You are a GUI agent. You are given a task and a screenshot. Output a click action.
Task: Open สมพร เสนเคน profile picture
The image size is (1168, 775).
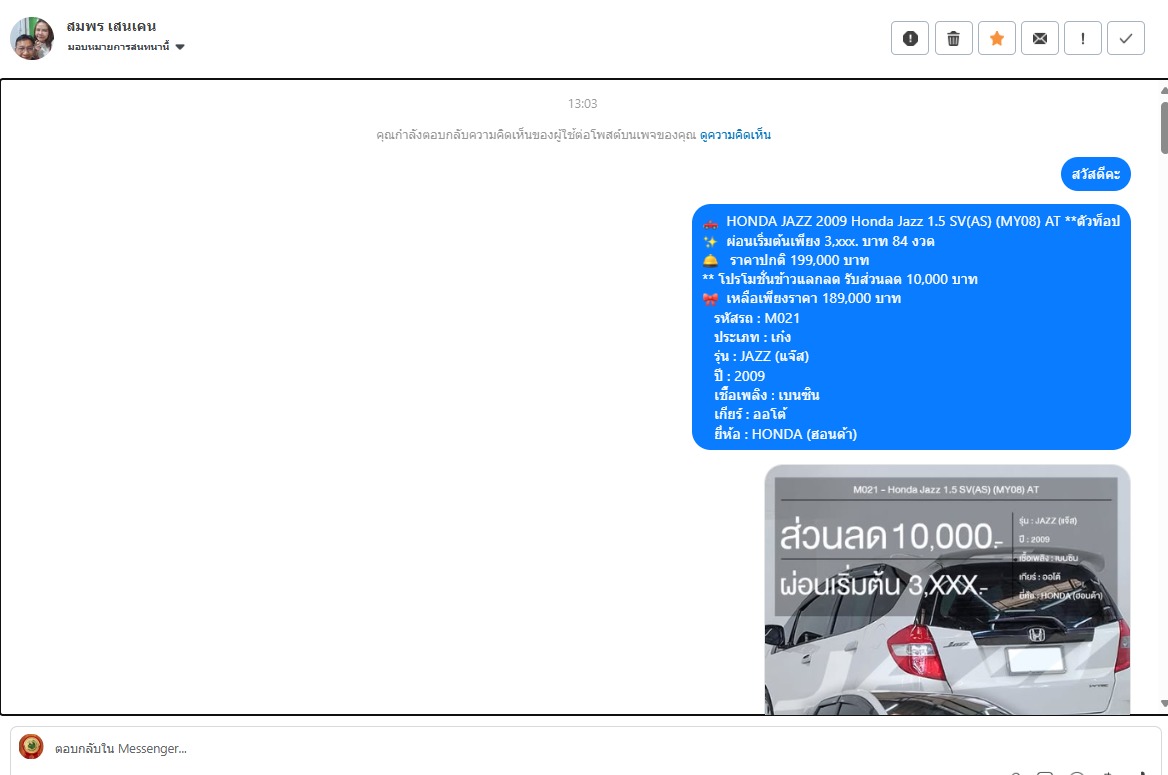(32, 38)
